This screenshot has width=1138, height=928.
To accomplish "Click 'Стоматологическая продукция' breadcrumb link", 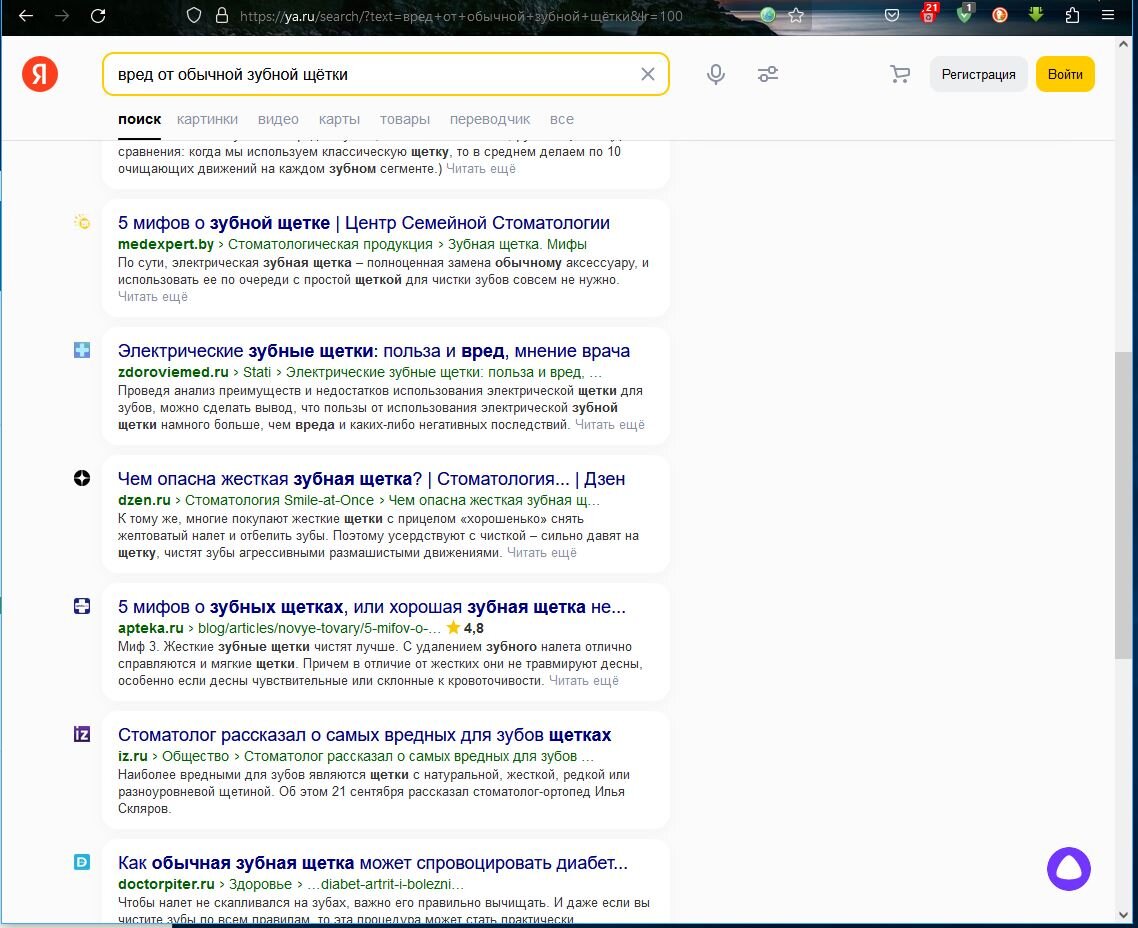I will (x=330, y=245).
